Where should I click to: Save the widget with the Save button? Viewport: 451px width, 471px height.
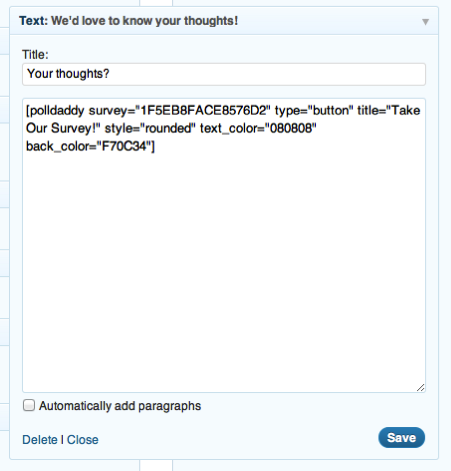[402, 437]
